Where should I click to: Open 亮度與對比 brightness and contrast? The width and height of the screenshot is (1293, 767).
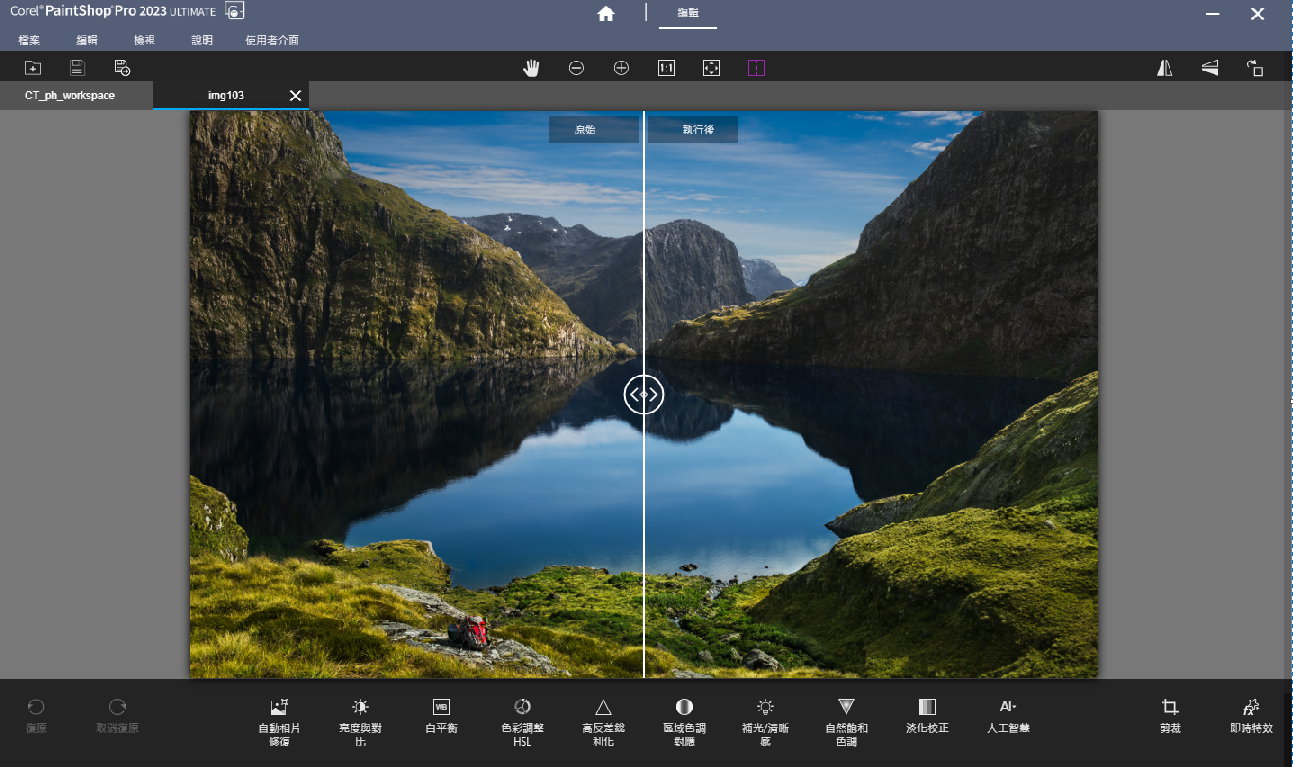coord(361,722)
